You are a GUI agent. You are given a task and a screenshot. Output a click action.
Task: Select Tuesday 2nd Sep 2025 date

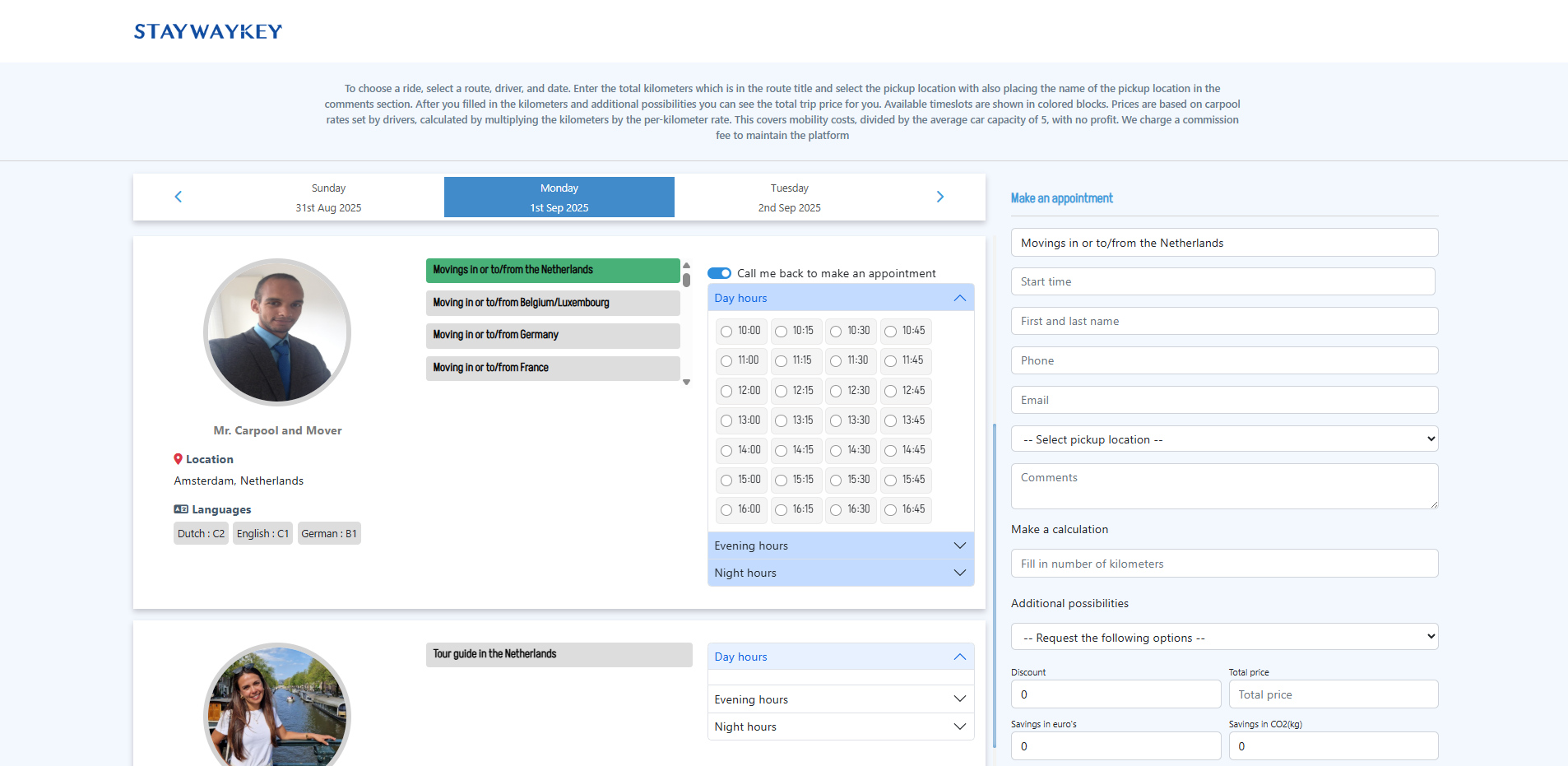(790, 197)
